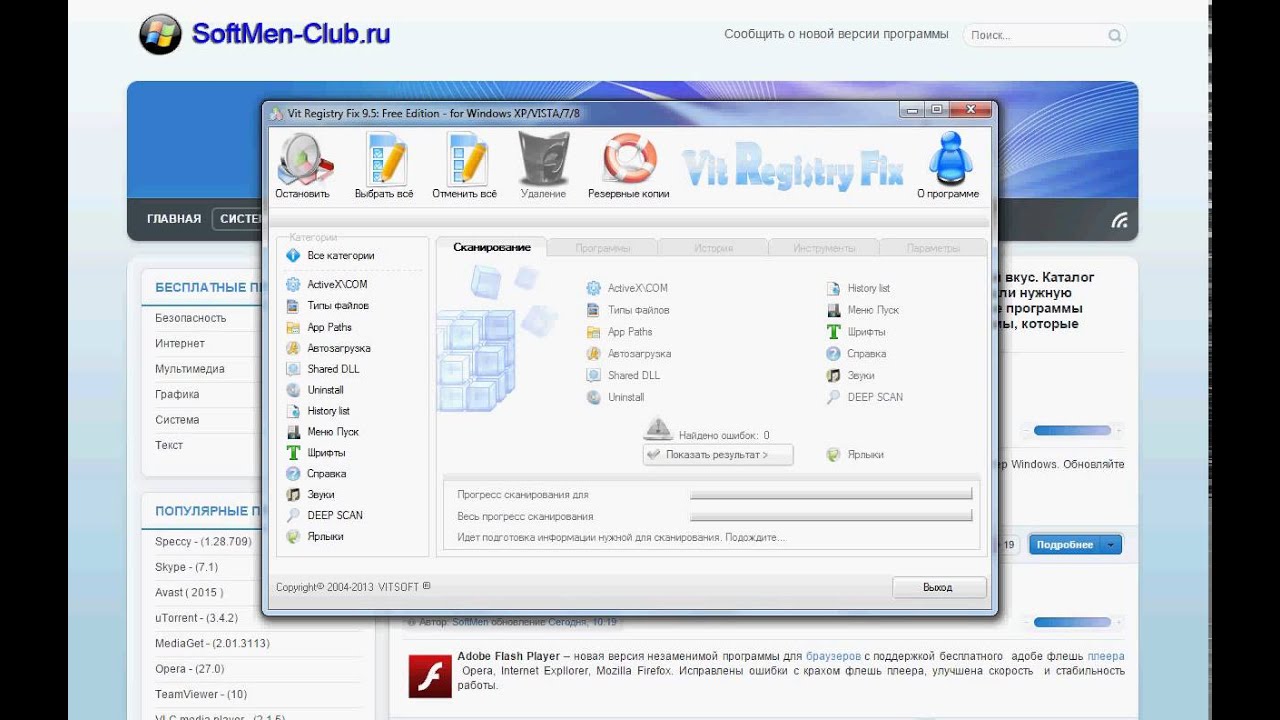Click the Удаление trash bin icon
The image size is (1280, 720).
coord(543,160)
